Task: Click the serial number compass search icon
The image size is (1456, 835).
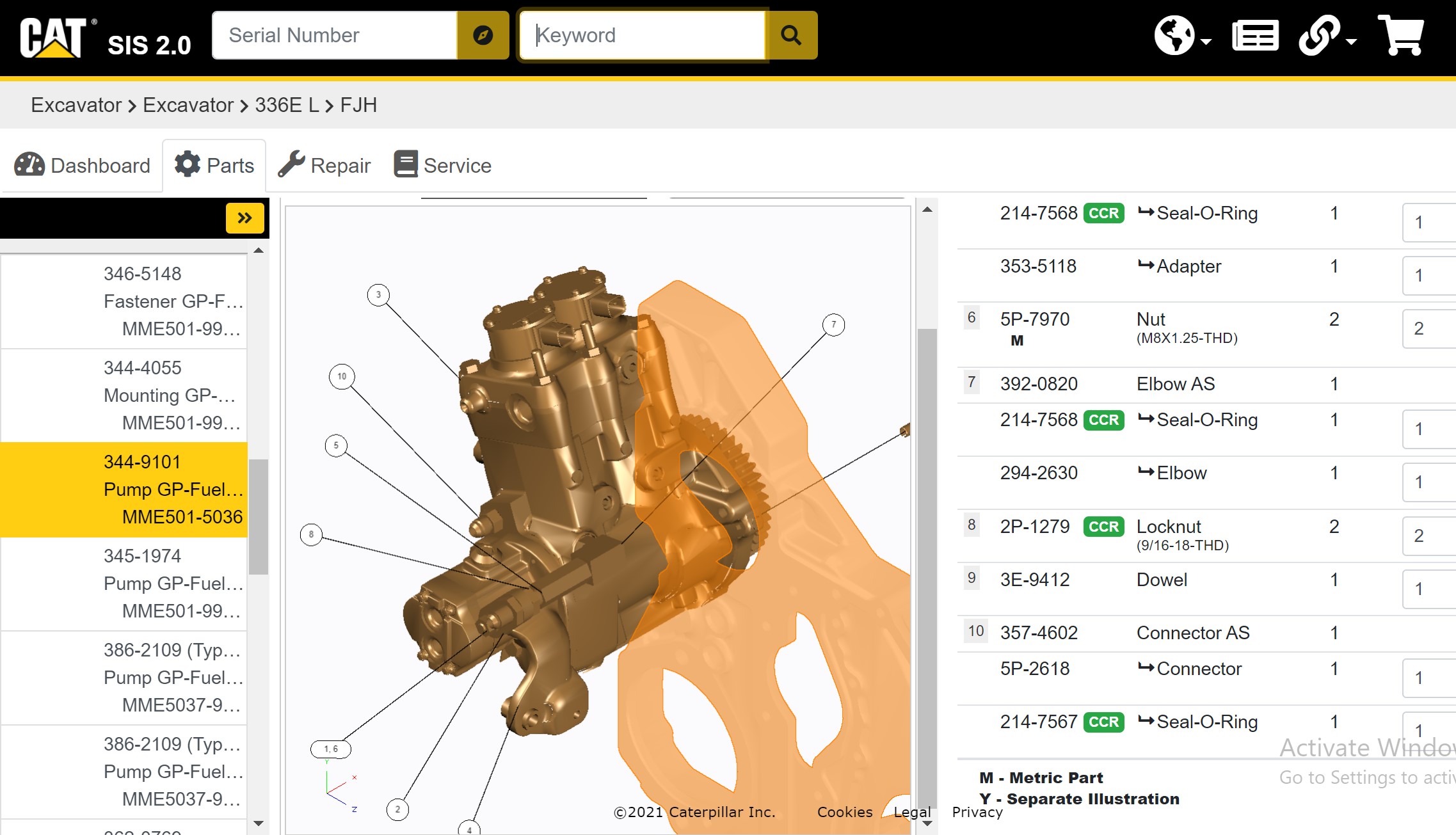Action: tap(483, 35)
